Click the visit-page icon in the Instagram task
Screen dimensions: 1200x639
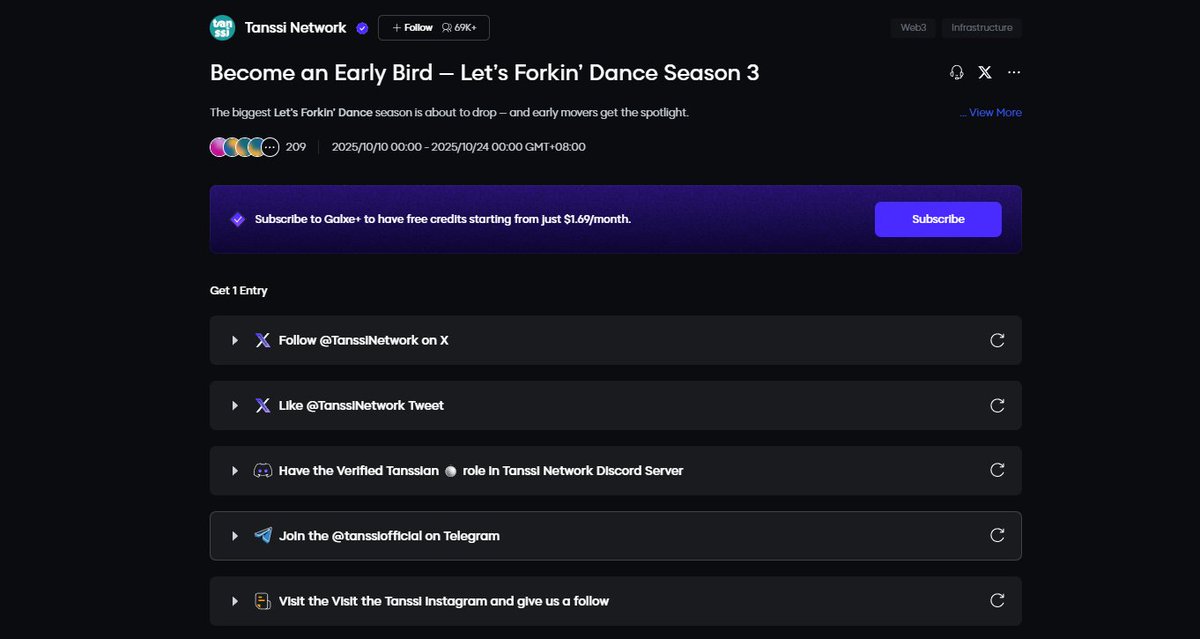pos(263,601)
